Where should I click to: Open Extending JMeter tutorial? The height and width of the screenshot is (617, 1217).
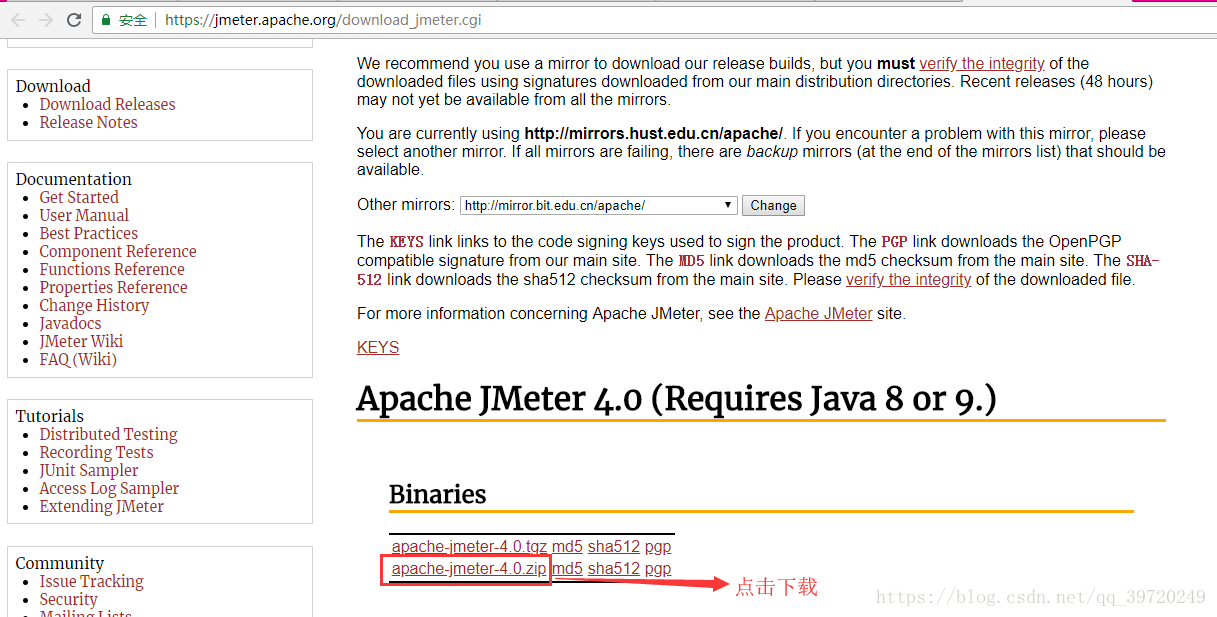(x=101, y=506)
